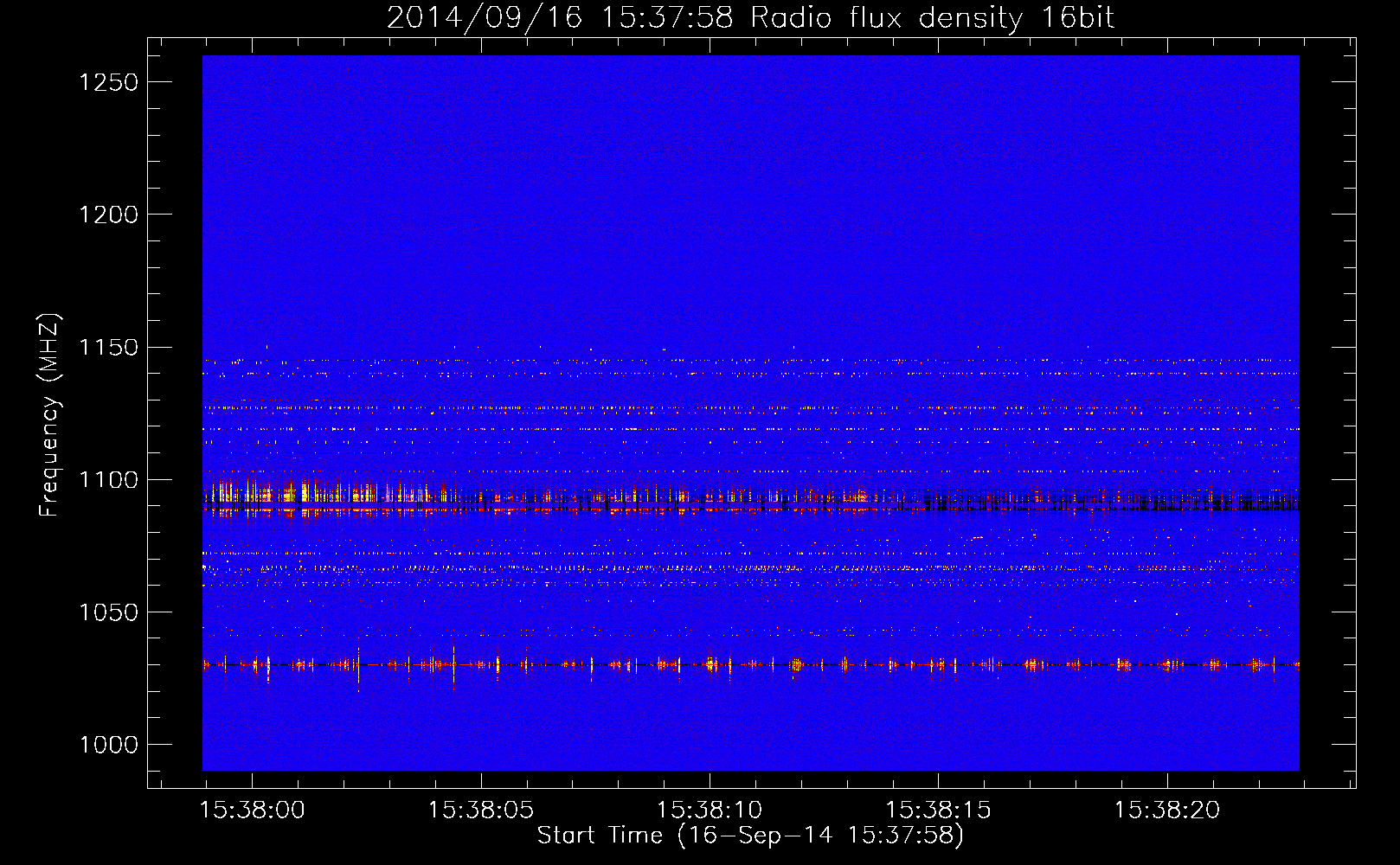Click the 1250 frequency tick label

click(x=108, y=82)
